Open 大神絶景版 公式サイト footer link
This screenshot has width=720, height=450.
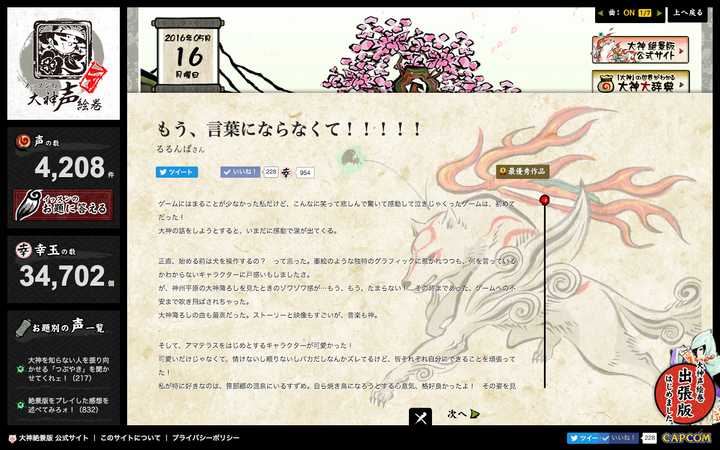point(53,438)
